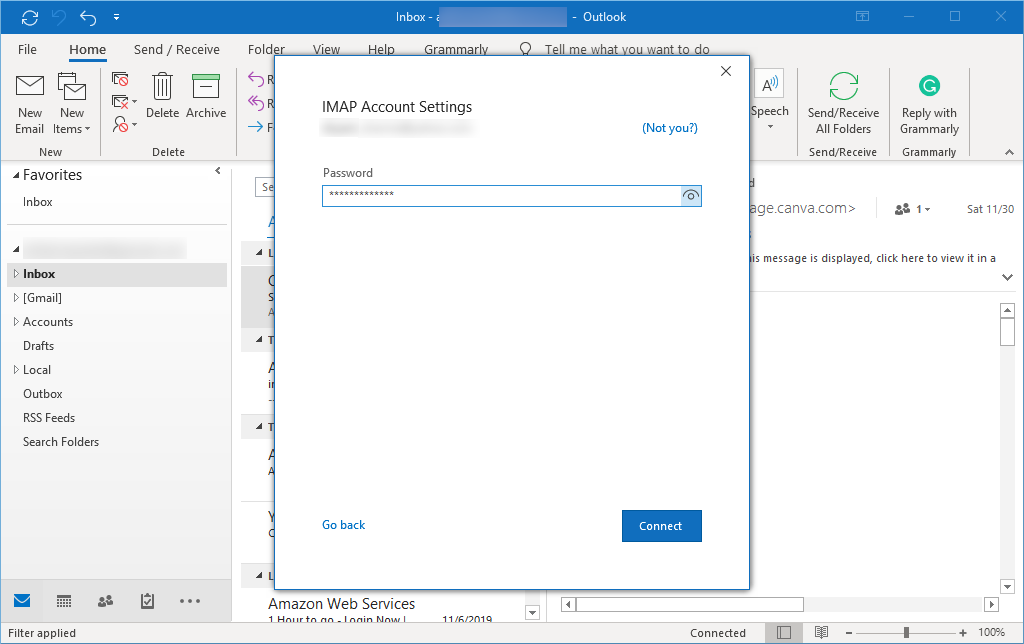1024x644 pixels.
Task: Switch to Mail view icon
Action: (x=22, y=601)
